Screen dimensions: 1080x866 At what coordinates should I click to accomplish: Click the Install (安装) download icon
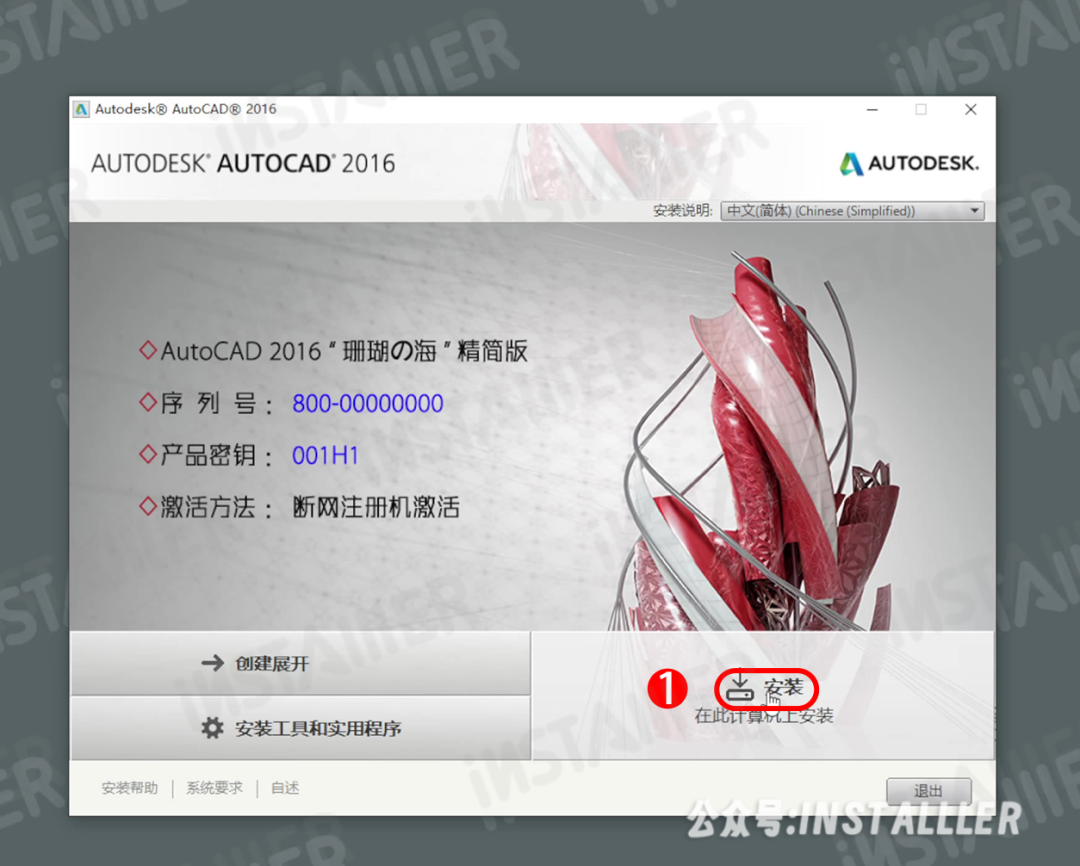point(740,687)
